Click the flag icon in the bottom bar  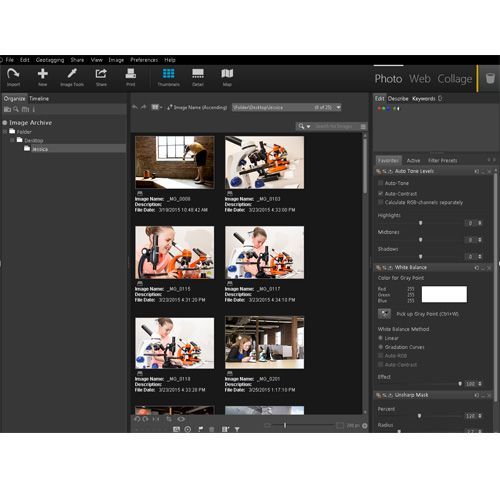pos(200,429)
